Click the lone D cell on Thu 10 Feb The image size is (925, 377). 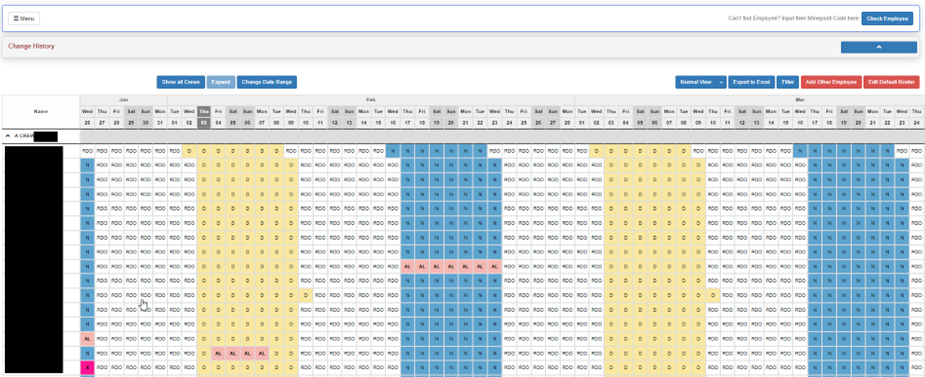(x=306, y=294)
